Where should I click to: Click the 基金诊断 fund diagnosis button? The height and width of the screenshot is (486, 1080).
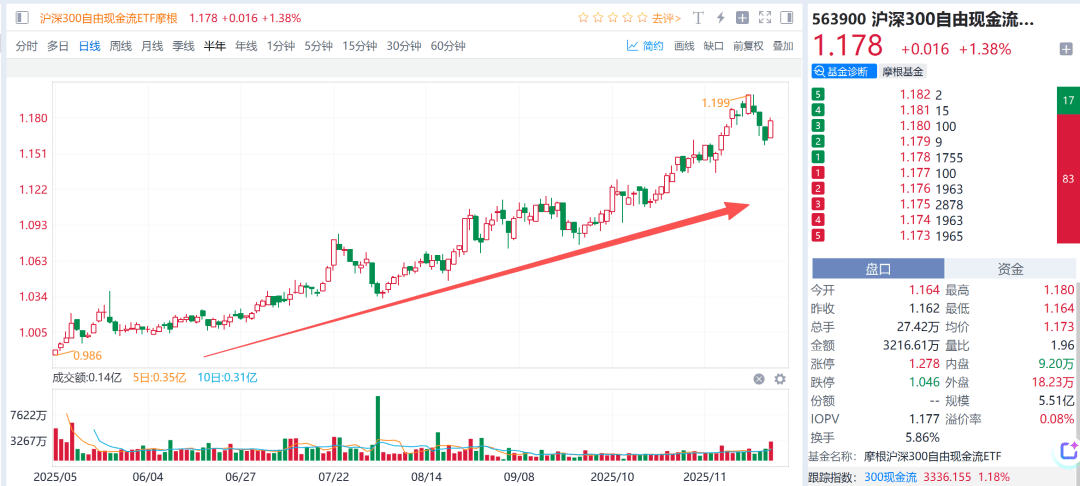841,72
